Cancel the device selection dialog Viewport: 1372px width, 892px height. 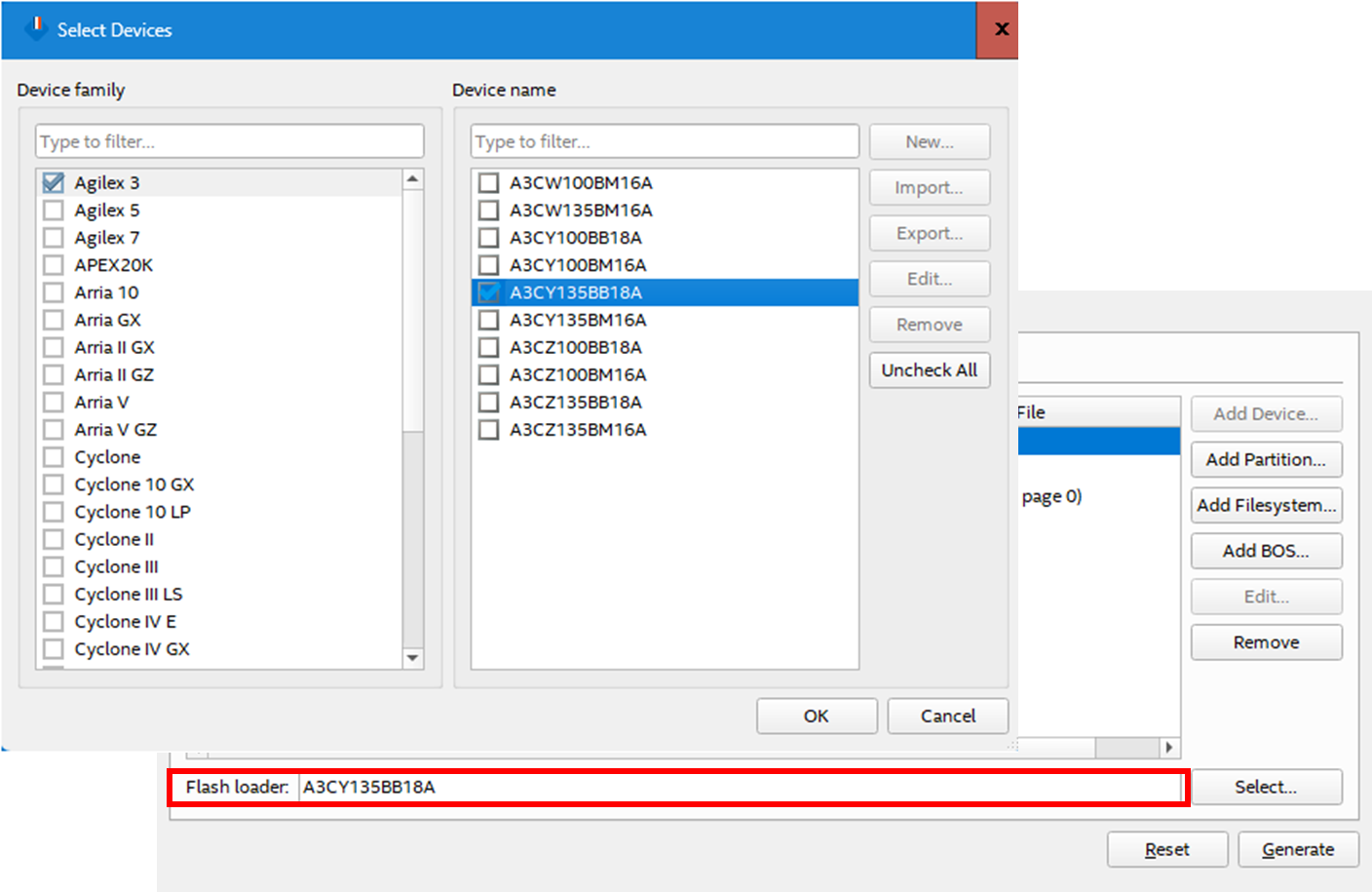click(947, 716)
